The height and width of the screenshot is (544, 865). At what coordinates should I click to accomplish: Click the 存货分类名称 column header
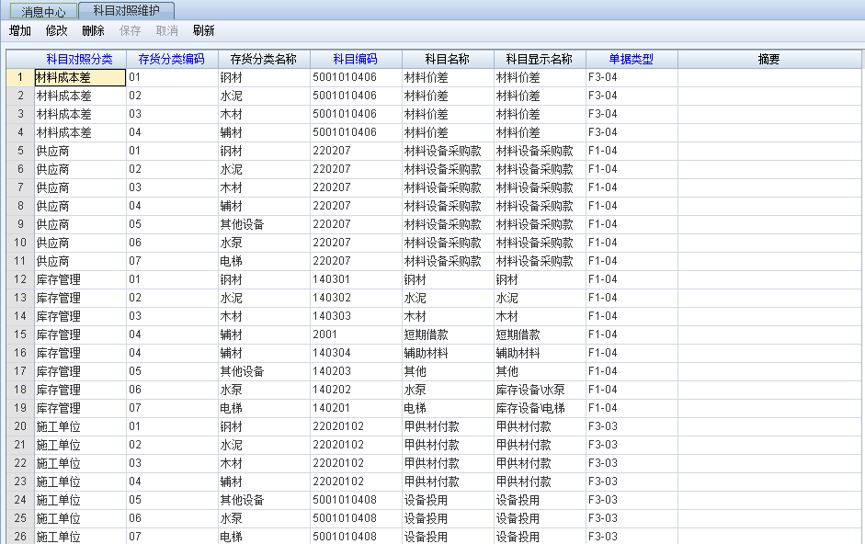[264, 59]
